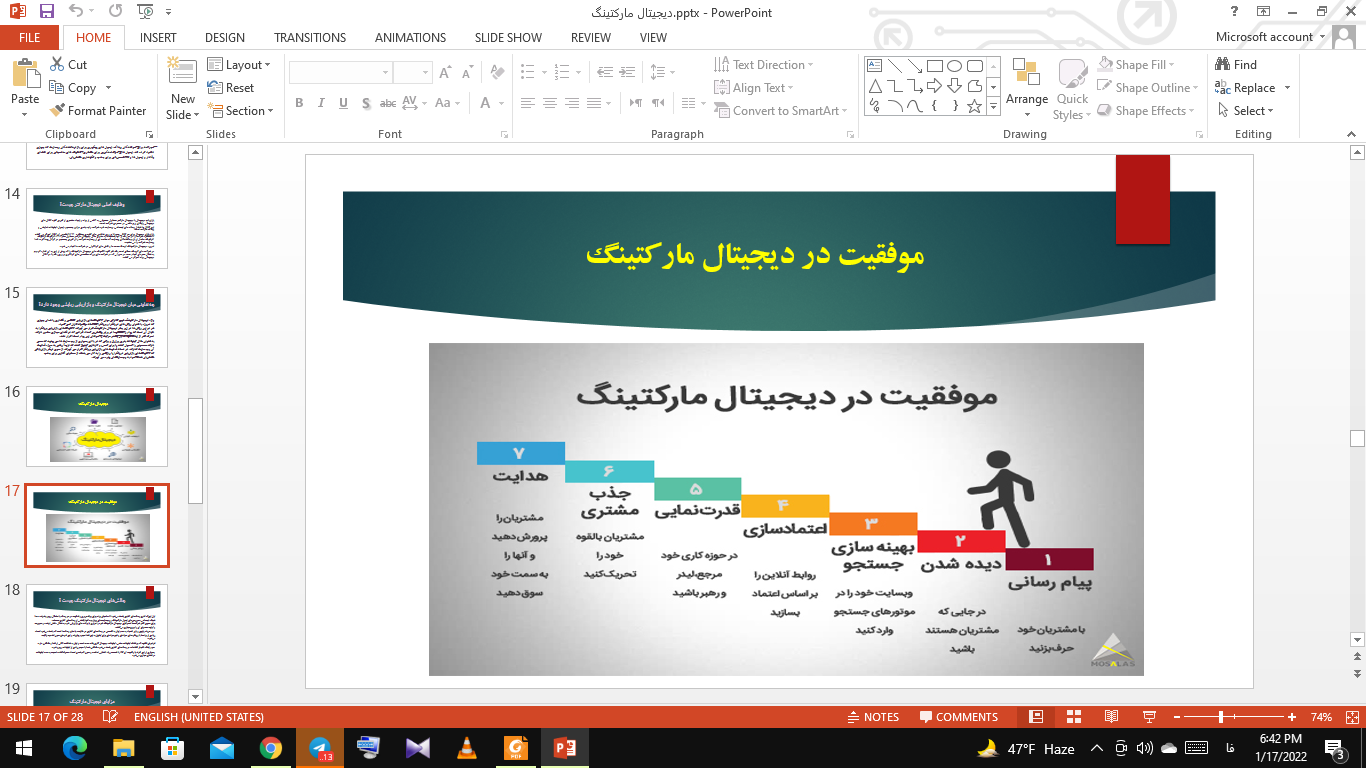1366x768 pixels.
Task: Open the FILE menu tab
Action: click(x=30, y=38)
